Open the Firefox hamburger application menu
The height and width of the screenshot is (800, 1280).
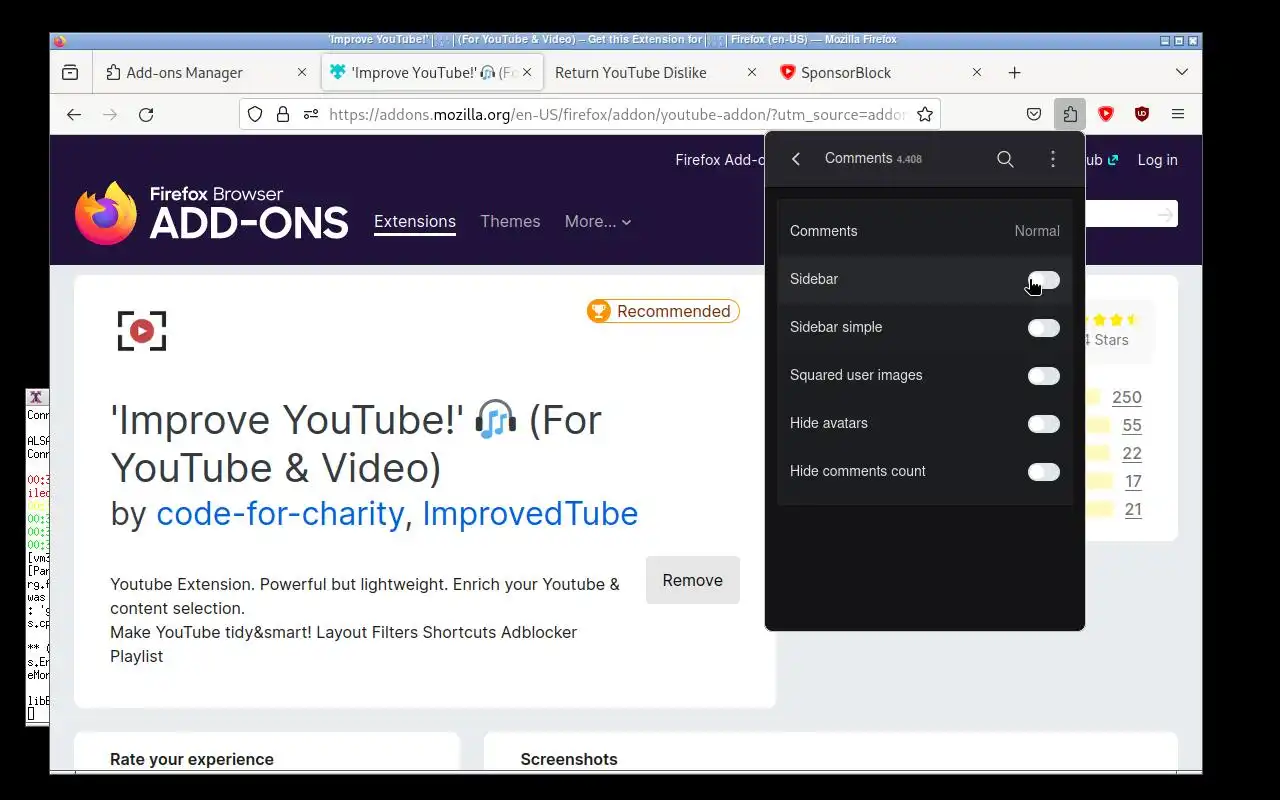(1178, 114)
